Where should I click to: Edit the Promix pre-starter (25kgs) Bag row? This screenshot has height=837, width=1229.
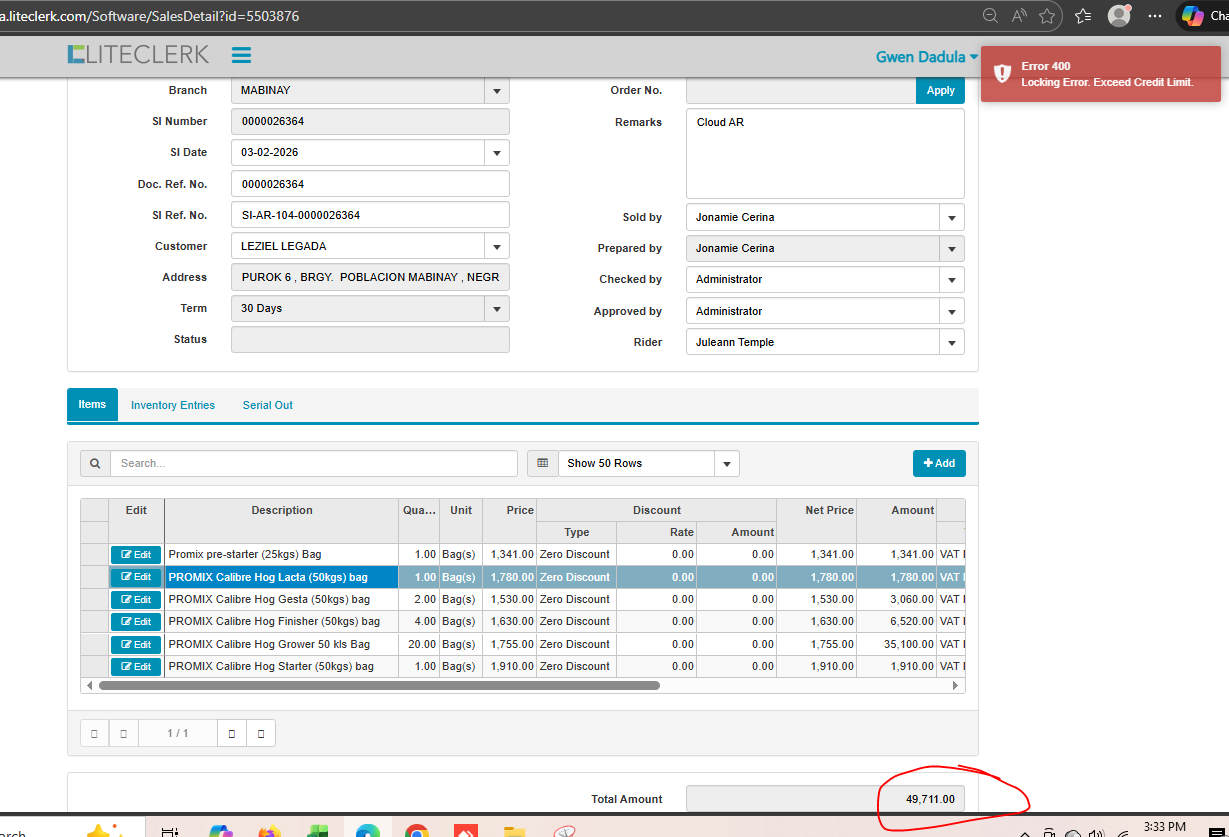point(136,554)
